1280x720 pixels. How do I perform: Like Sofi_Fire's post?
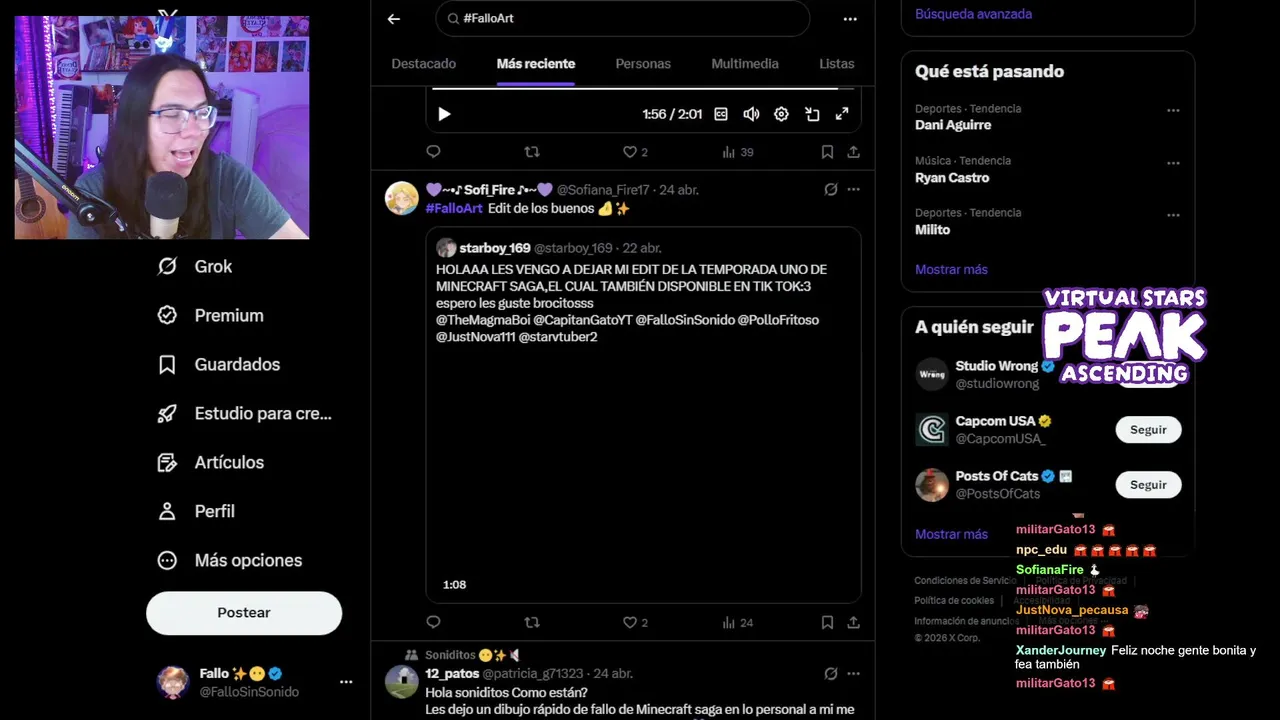pyautogui.click(x=635, y=622)
